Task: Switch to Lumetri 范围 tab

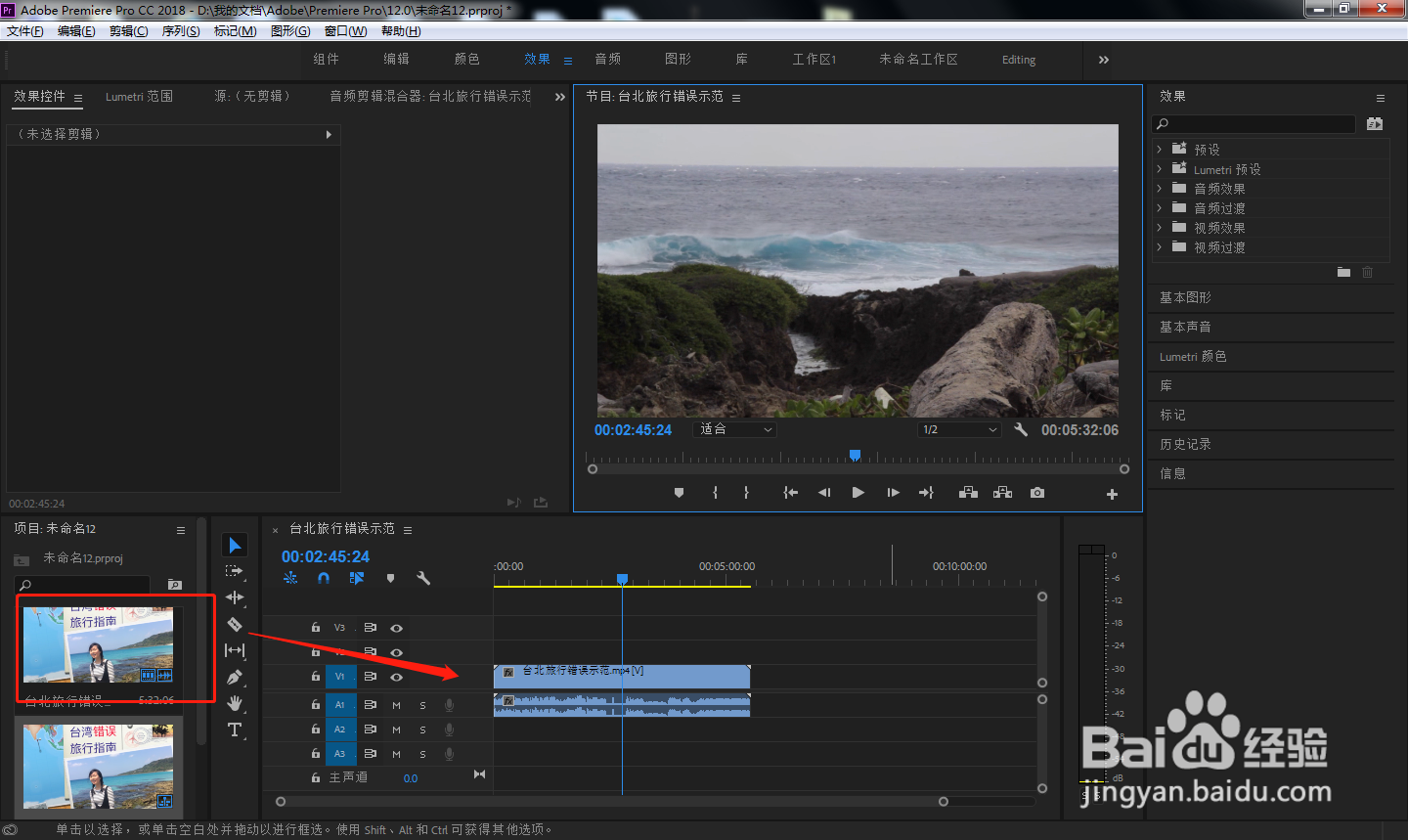Action: click(x=139, y=97)
